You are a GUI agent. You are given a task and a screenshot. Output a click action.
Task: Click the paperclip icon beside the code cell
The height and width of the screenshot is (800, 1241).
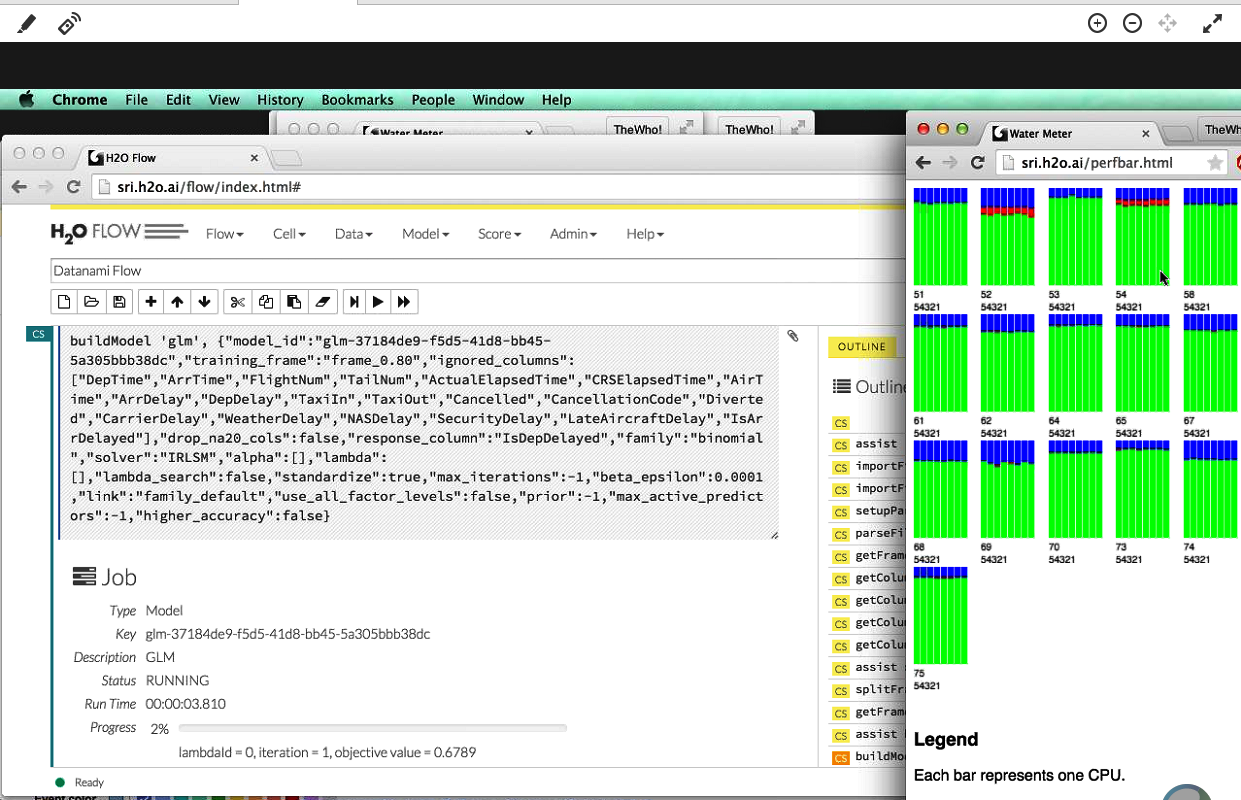tap(793, 337)
